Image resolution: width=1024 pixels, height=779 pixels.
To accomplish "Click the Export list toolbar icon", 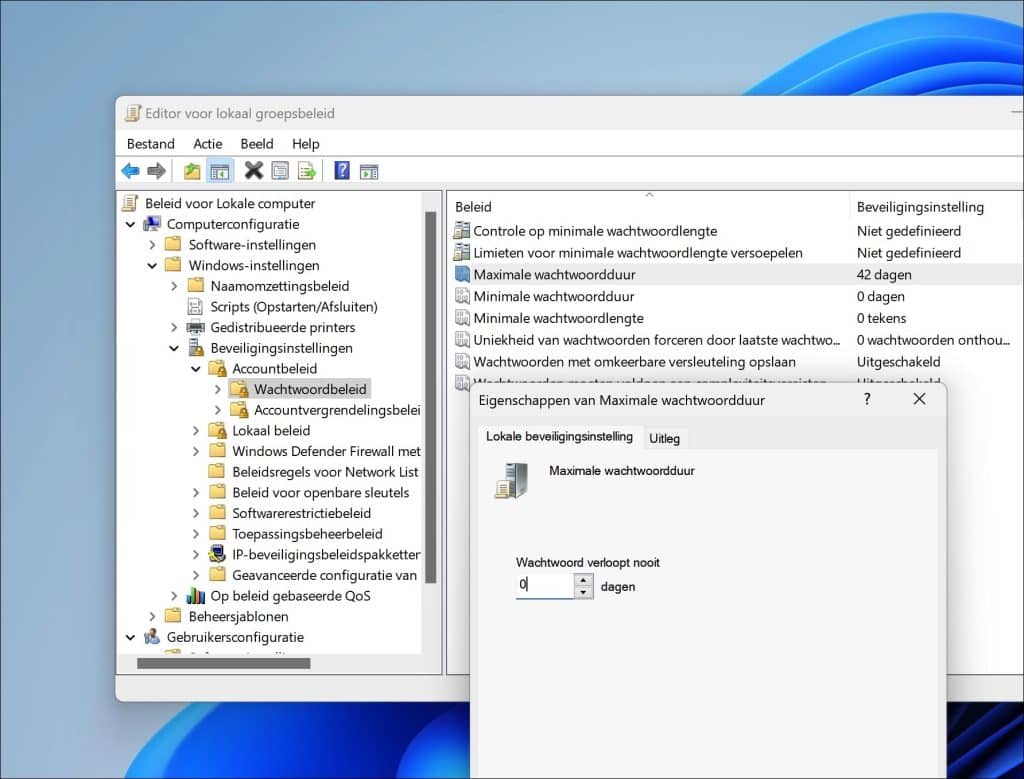I will [306, 171].
